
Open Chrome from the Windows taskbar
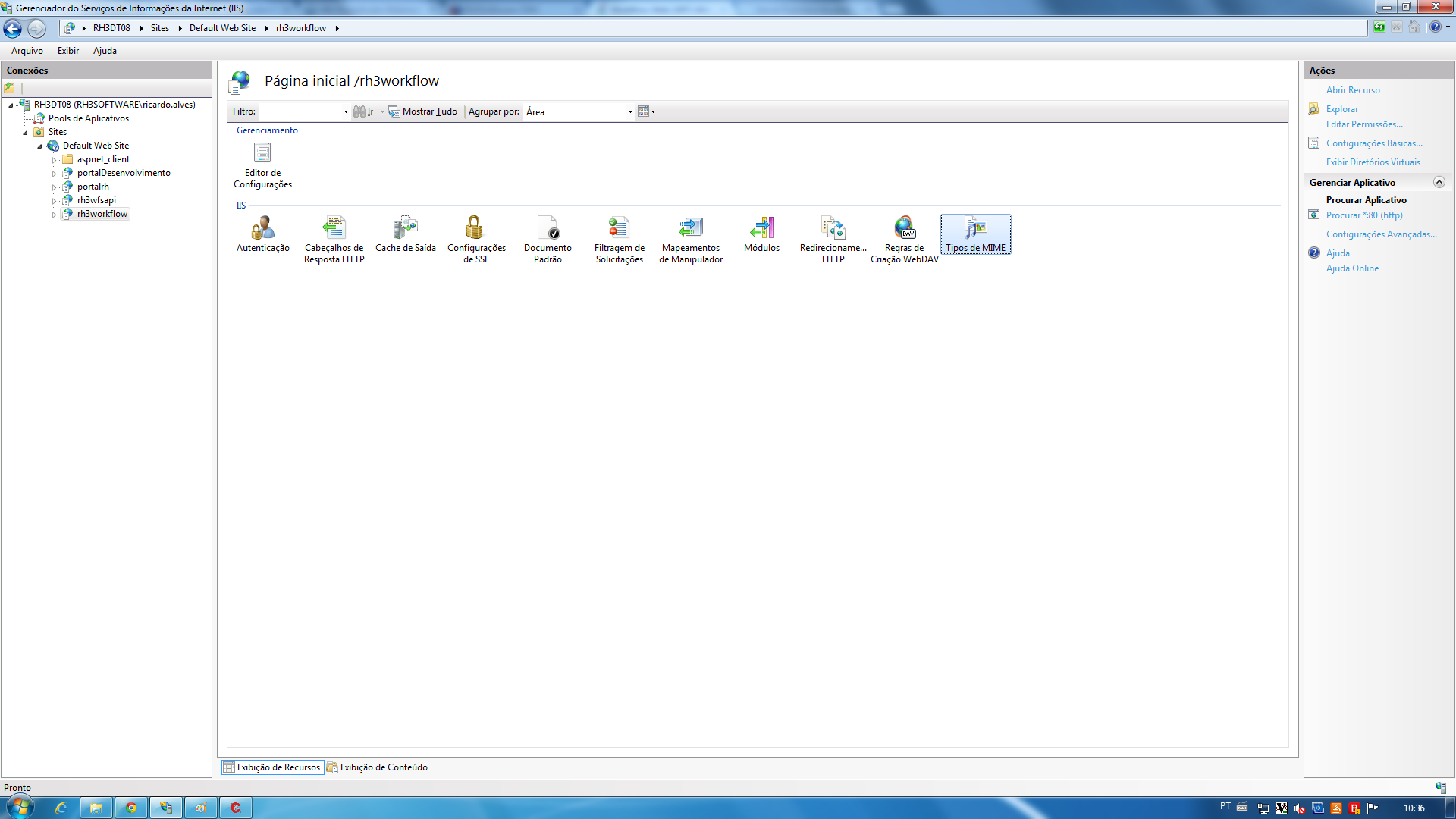click(131, 808)
